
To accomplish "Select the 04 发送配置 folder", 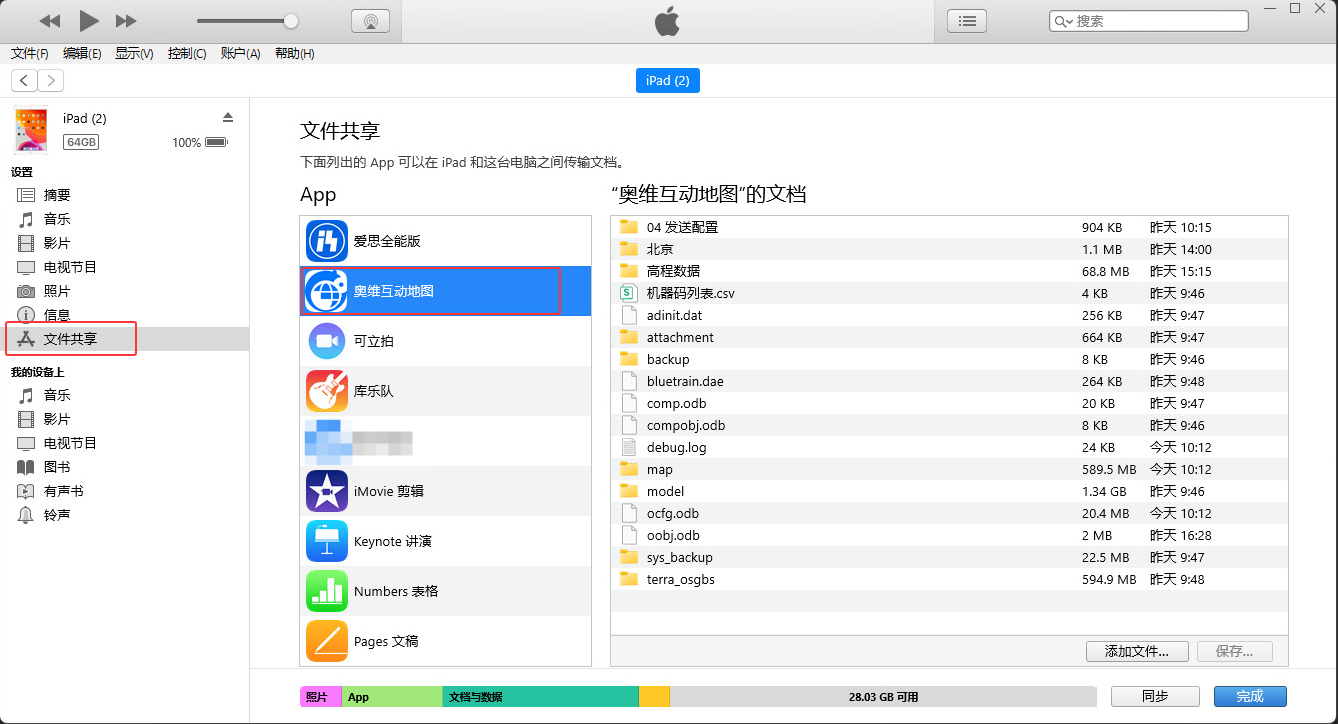I will 949,227.
